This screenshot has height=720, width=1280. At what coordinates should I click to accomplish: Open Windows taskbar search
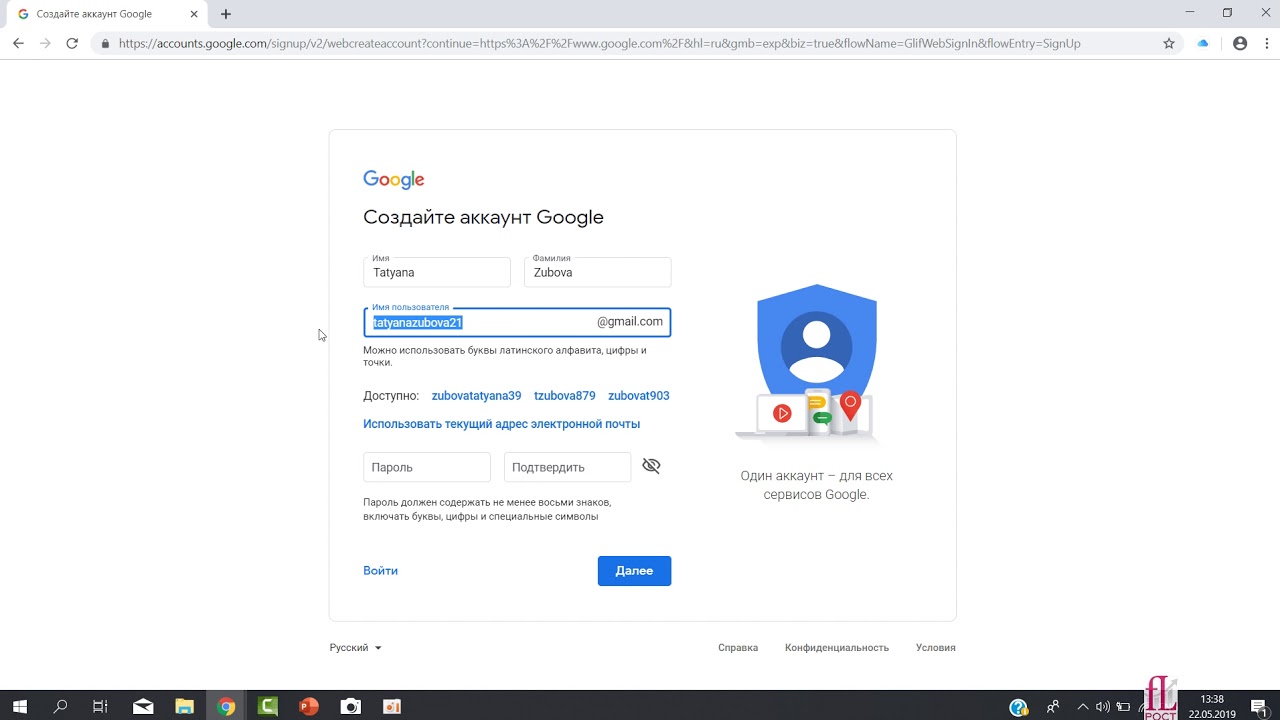point(60,706)
